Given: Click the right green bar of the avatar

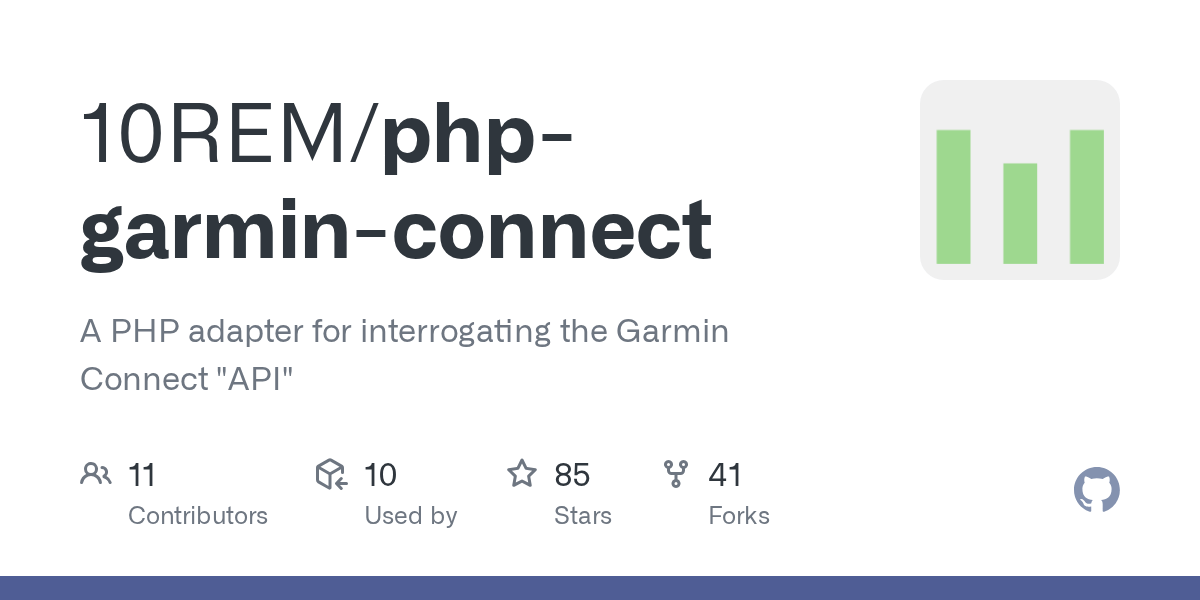Looking at the screenshot, I should [1086, 196].
